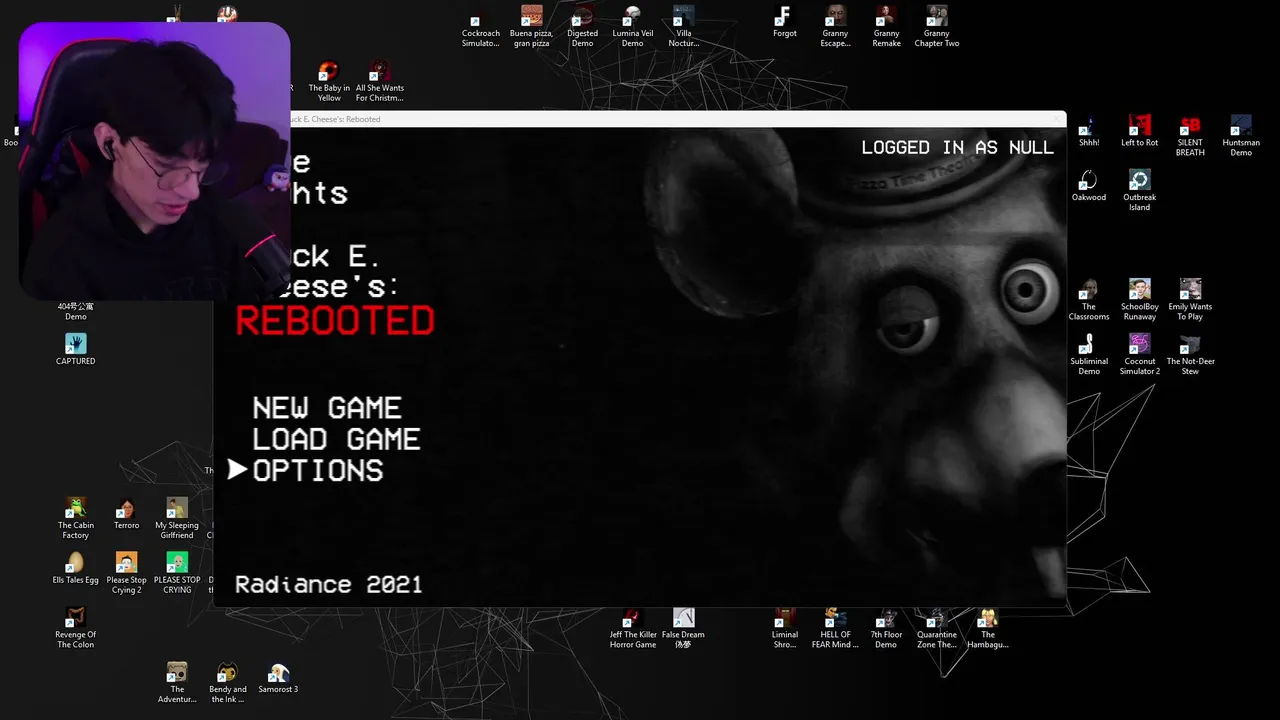Launch the Terroro desktop shortcut

click(x=126, y=514)
